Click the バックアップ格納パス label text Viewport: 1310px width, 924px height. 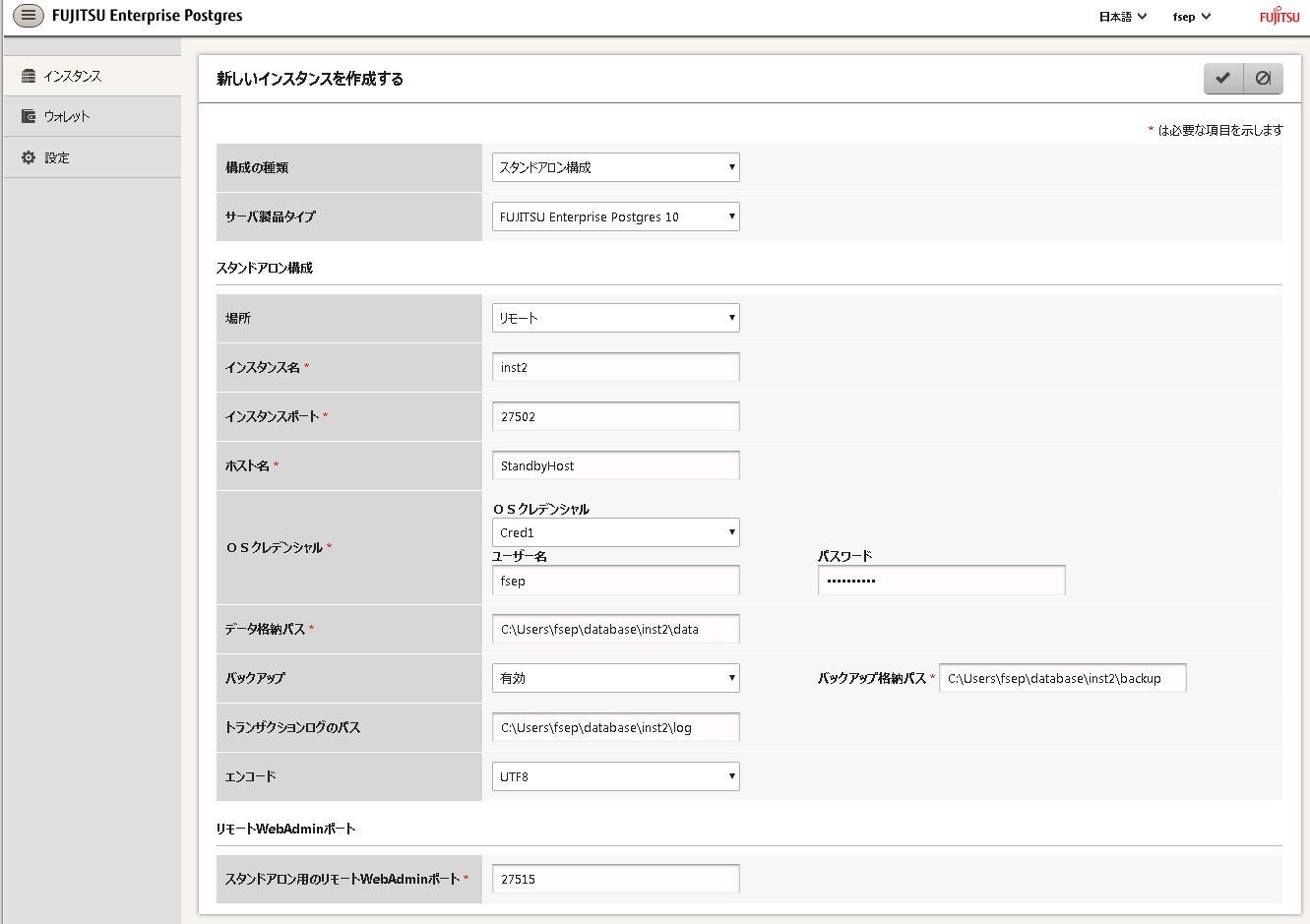click(872, 678)
